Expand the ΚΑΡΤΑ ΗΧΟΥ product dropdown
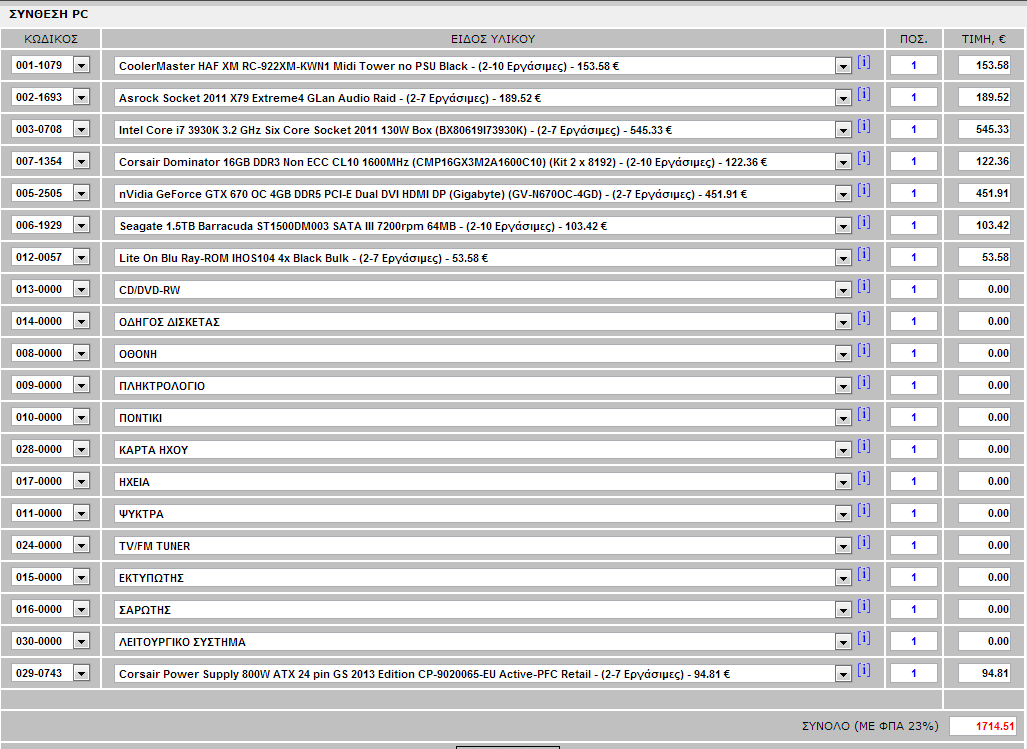Screen dimensions: 1027x749 click(x=843, y=450)
